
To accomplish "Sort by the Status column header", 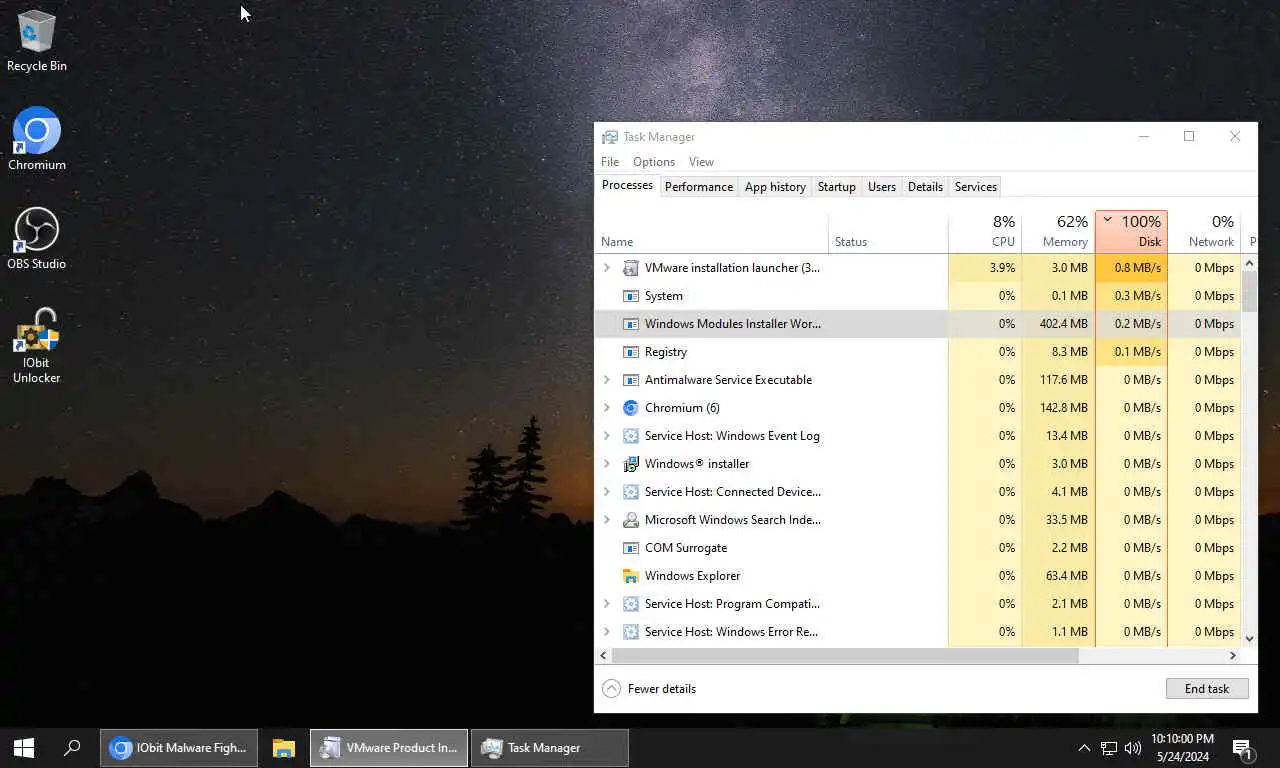I will (x=888, y=232).
